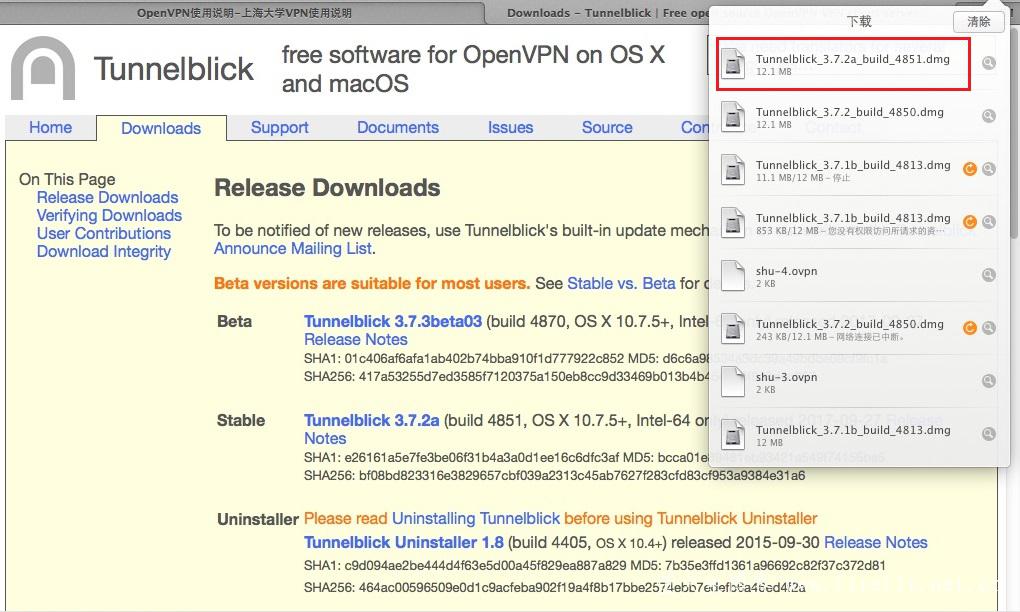Open Uninstaller Release Notes link
This screenshot has width=1020, height=612.
coord(876,542)
